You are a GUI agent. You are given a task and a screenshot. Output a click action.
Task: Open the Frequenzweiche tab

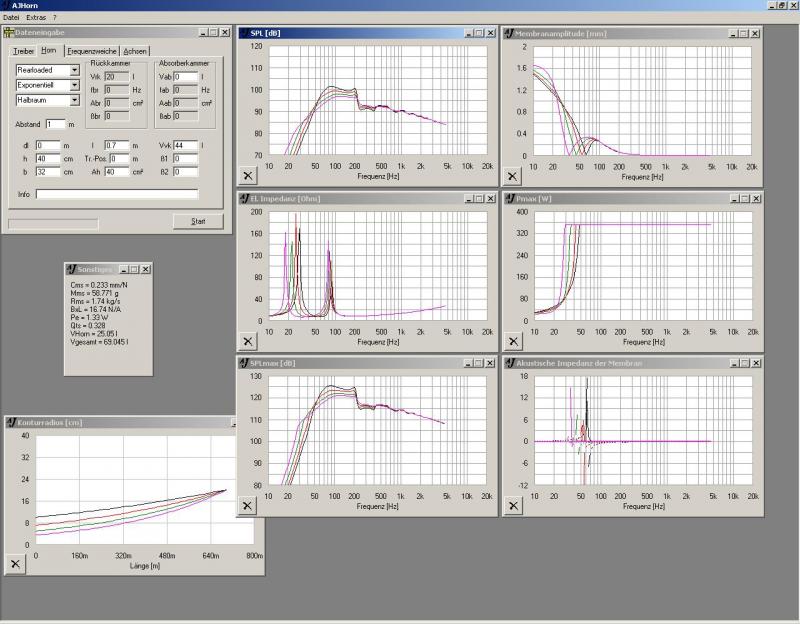pos(92,51)
